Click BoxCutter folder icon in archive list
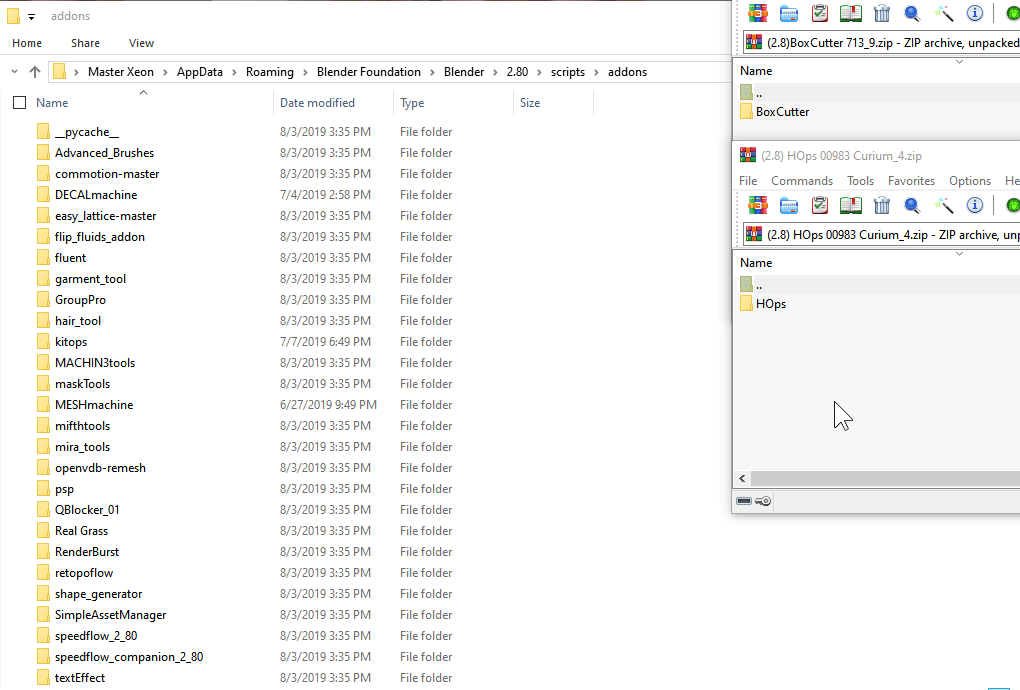Image resolution: width=1020 pixels, height=690 pixels. tap(746, 112)
